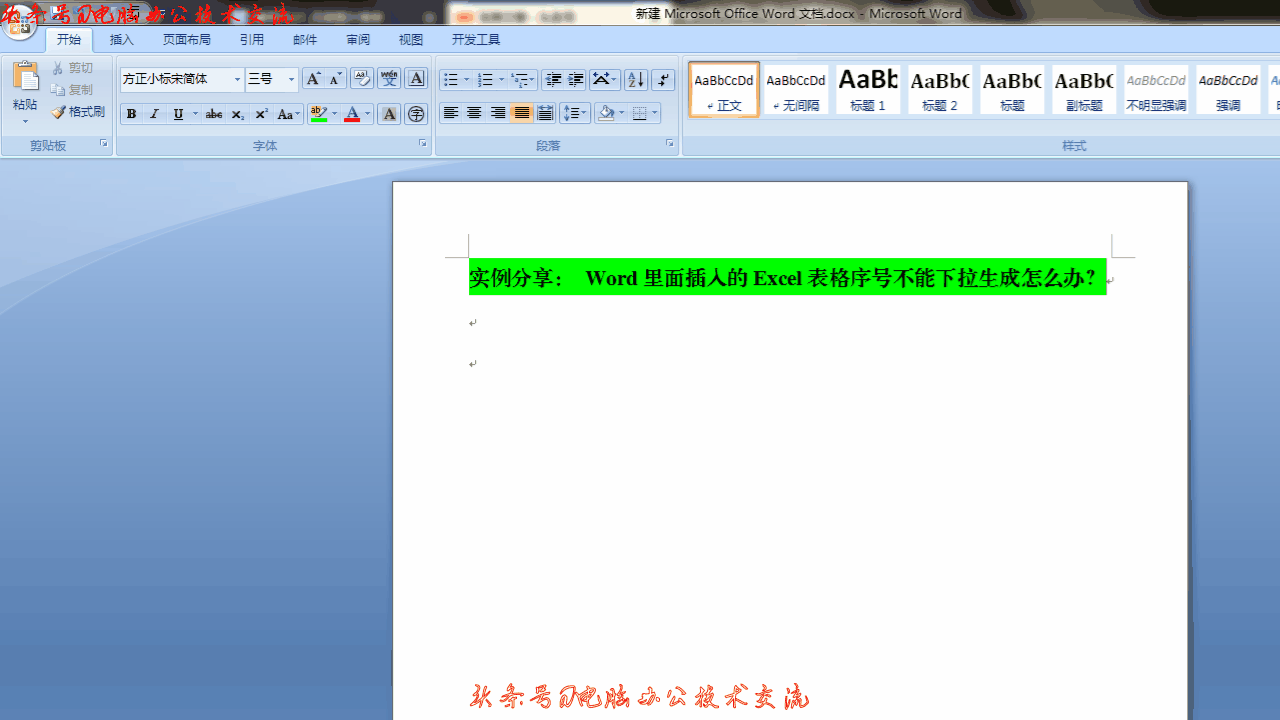Image resolution: width=1280 pixels, height=720 pixels.
Task: Click the Character Shading icon
Action: 389,114
